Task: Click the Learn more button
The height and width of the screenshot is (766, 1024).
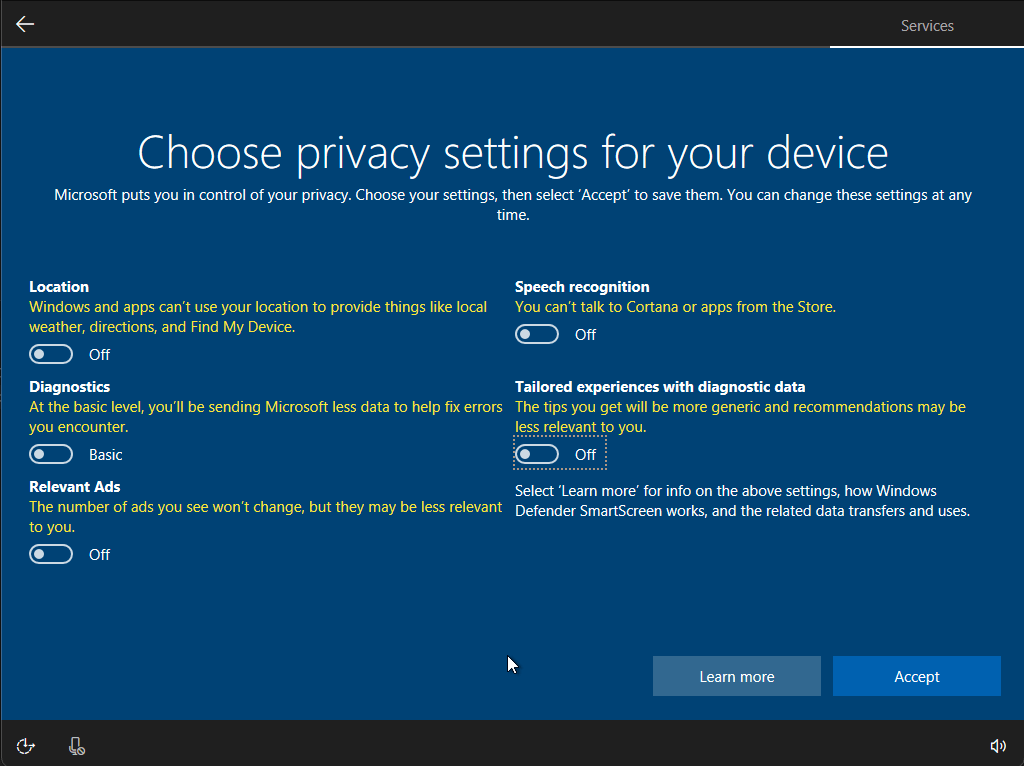Action: pyautogui.click(x=736, y=677)
